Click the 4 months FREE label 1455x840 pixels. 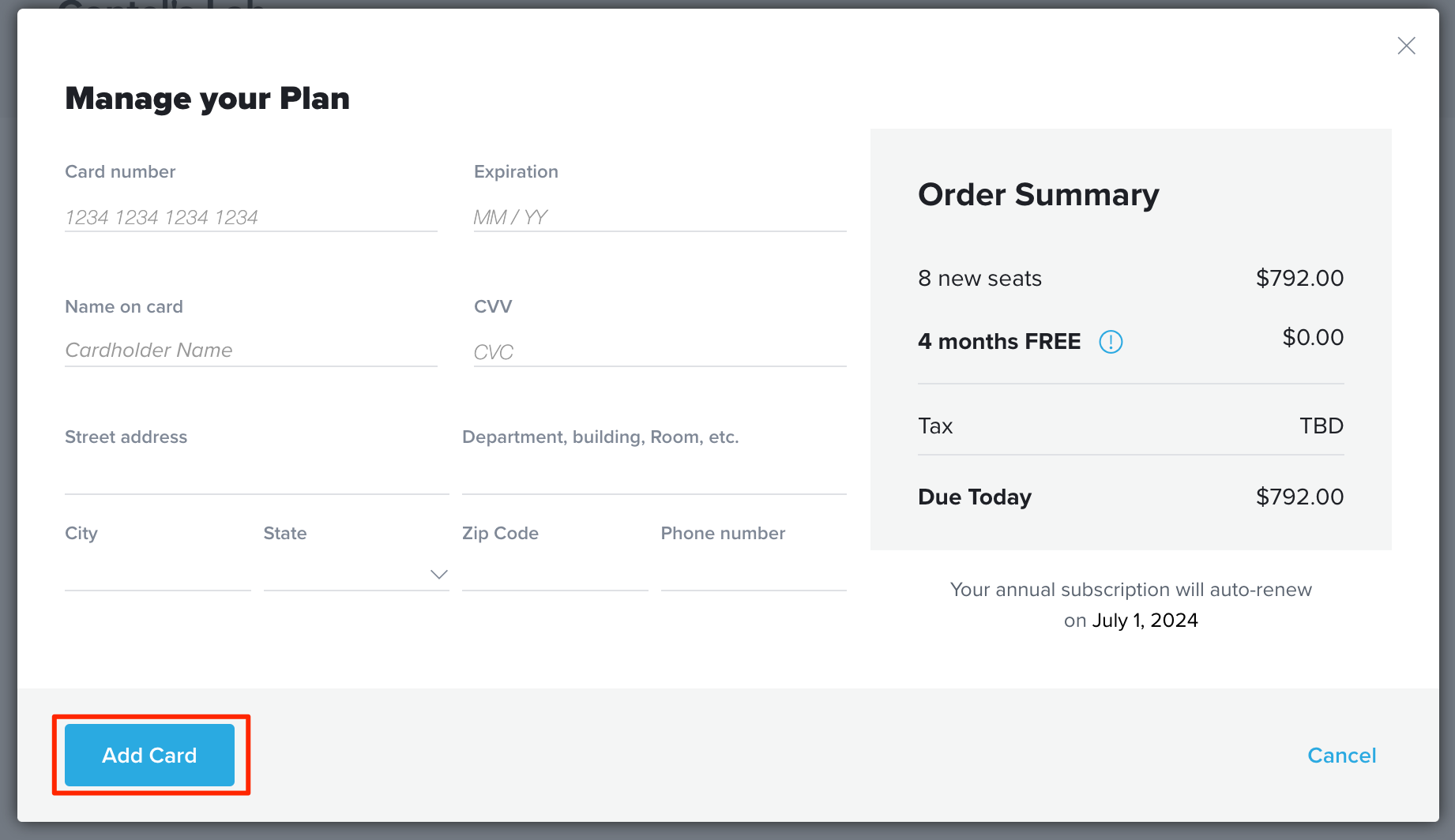(999, 342)
